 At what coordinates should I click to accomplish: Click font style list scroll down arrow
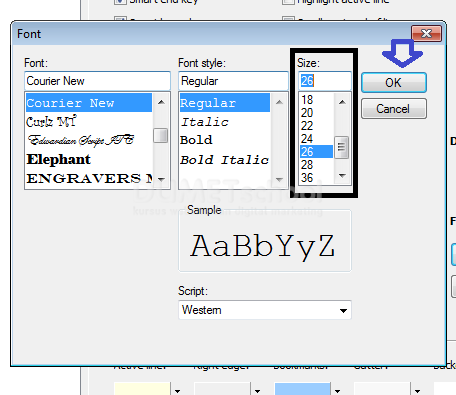(279, 179)
